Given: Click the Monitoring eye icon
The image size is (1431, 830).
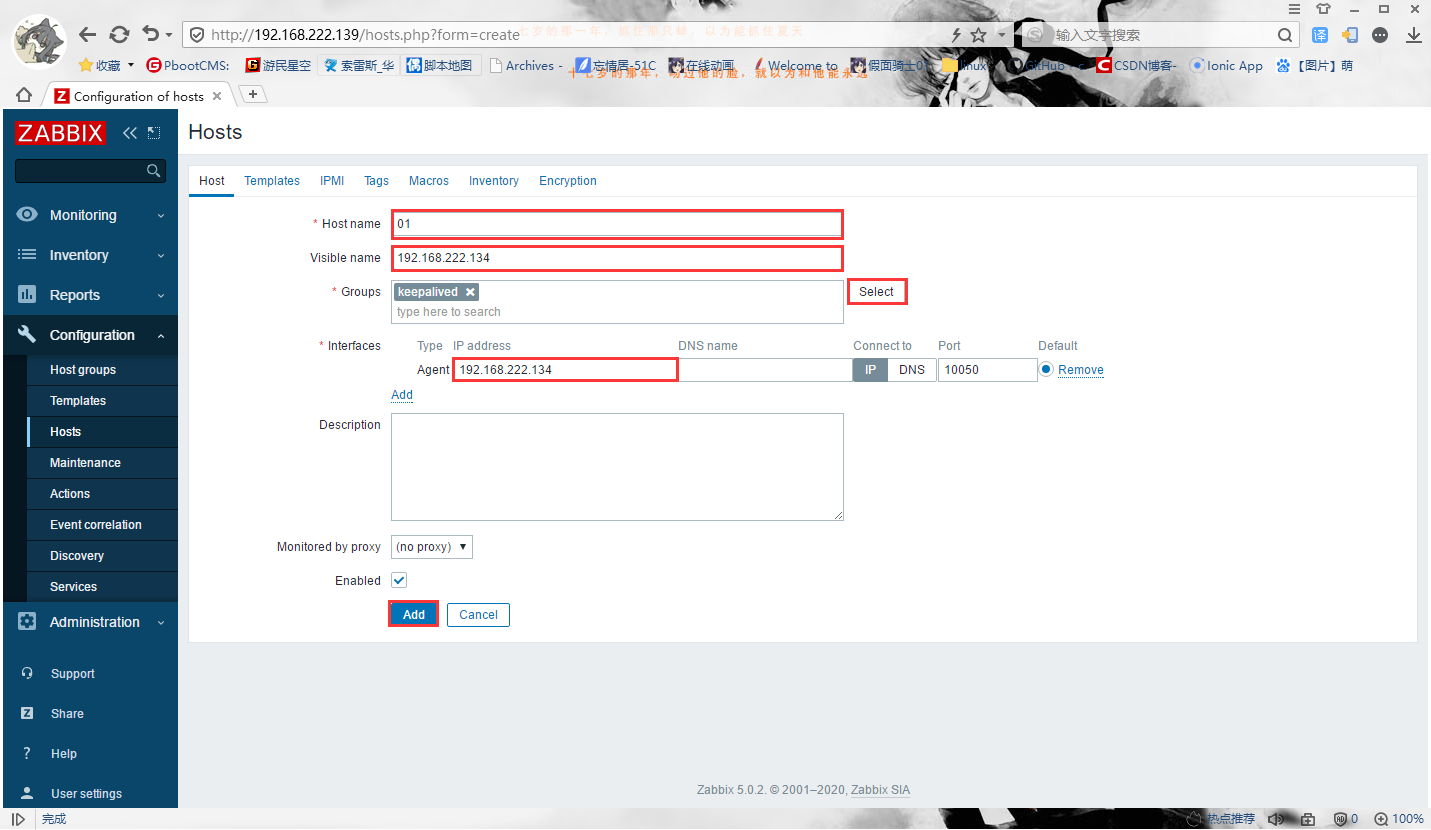Looking at the screenshot, I should [27, 215].
